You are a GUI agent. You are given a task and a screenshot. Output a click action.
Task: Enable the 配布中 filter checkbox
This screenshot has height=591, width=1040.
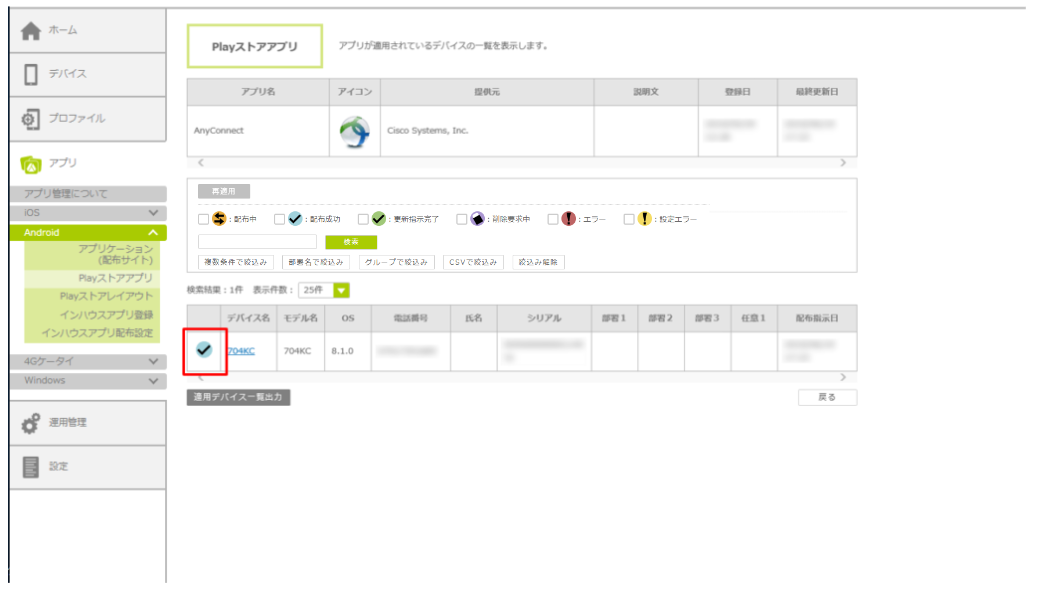204,219
